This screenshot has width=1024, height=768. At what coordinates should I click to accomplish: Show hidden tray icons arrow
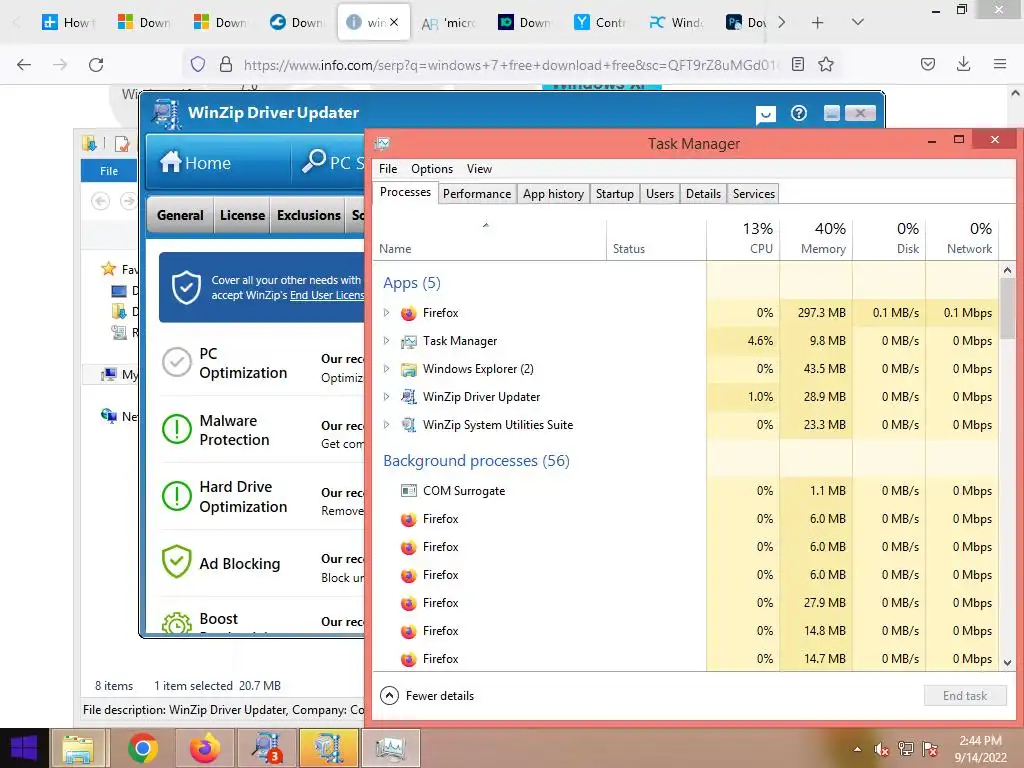pos(857,749)
